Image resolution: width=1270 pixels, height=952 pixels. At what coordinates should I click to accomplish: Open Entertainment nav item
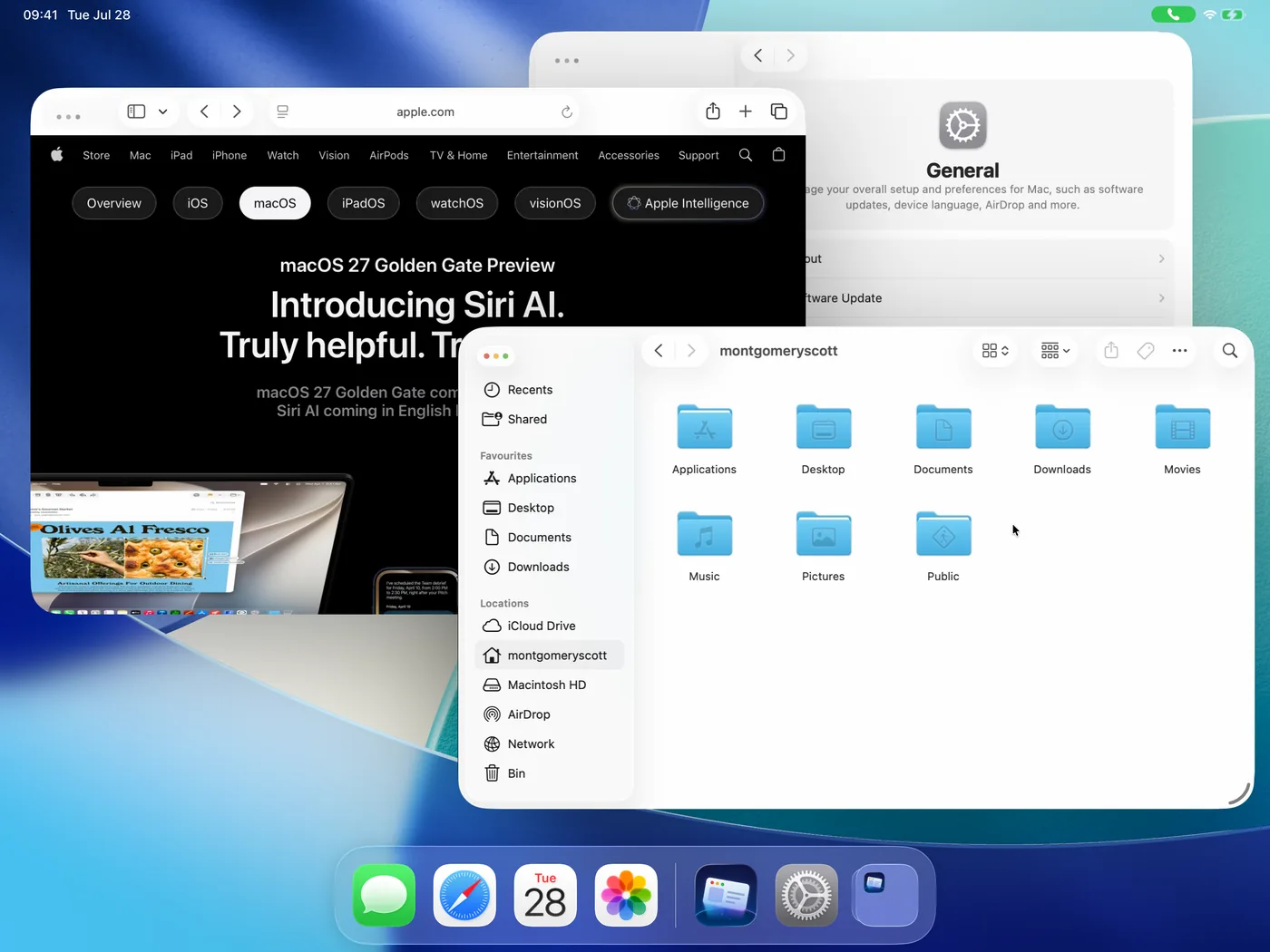click(x=542, y=155)
